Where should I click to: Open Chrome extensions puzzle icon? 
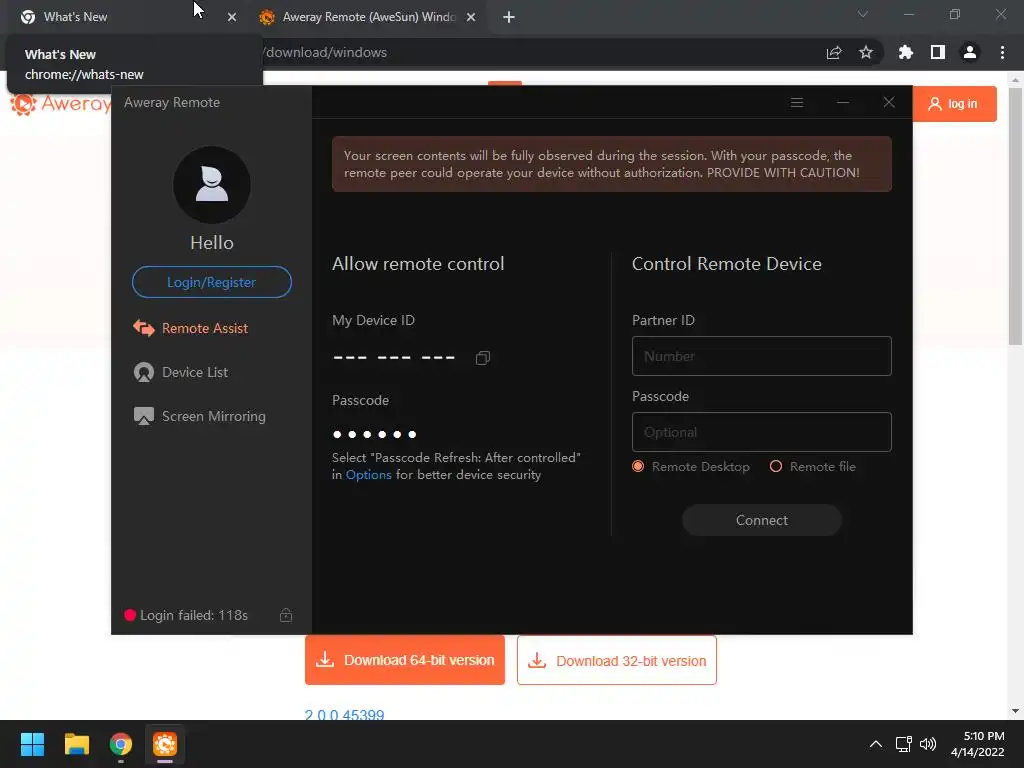[906, 52]
